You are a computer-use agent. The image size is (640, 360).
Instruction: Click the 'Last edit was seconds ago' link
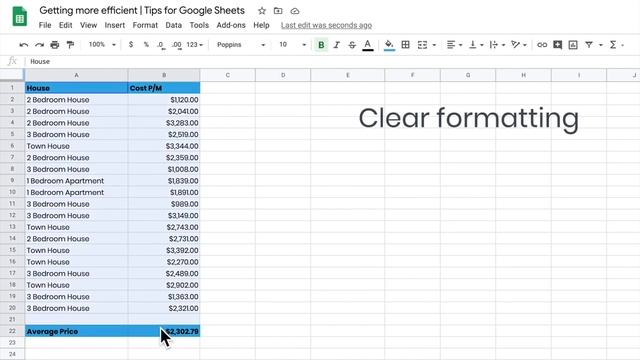[326, 25]
